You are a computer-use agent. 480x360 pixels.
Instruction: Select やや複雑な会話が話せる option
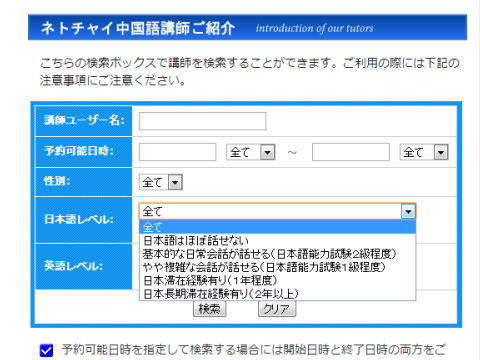(277, 267)
